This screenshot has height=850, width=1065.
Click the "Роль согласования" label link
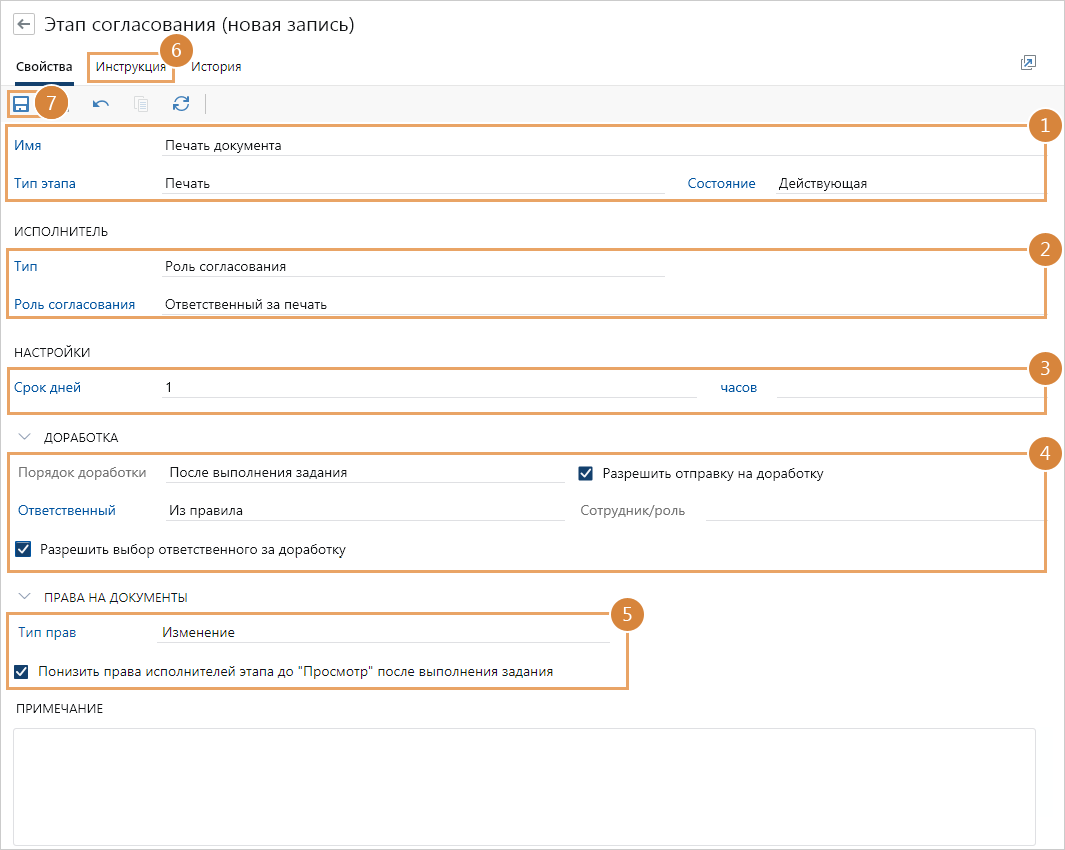pyautogui.click(x=74, y=304)
